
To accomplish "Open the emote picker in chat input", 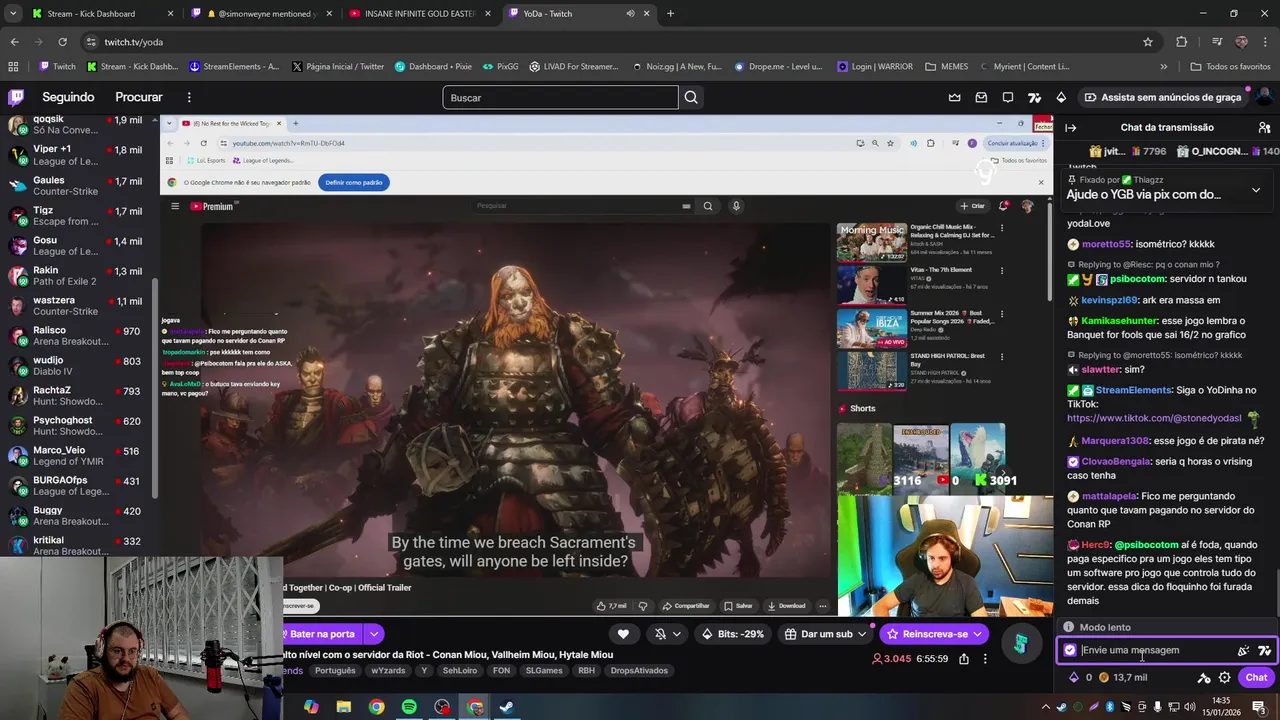I will coord(1243,650).
